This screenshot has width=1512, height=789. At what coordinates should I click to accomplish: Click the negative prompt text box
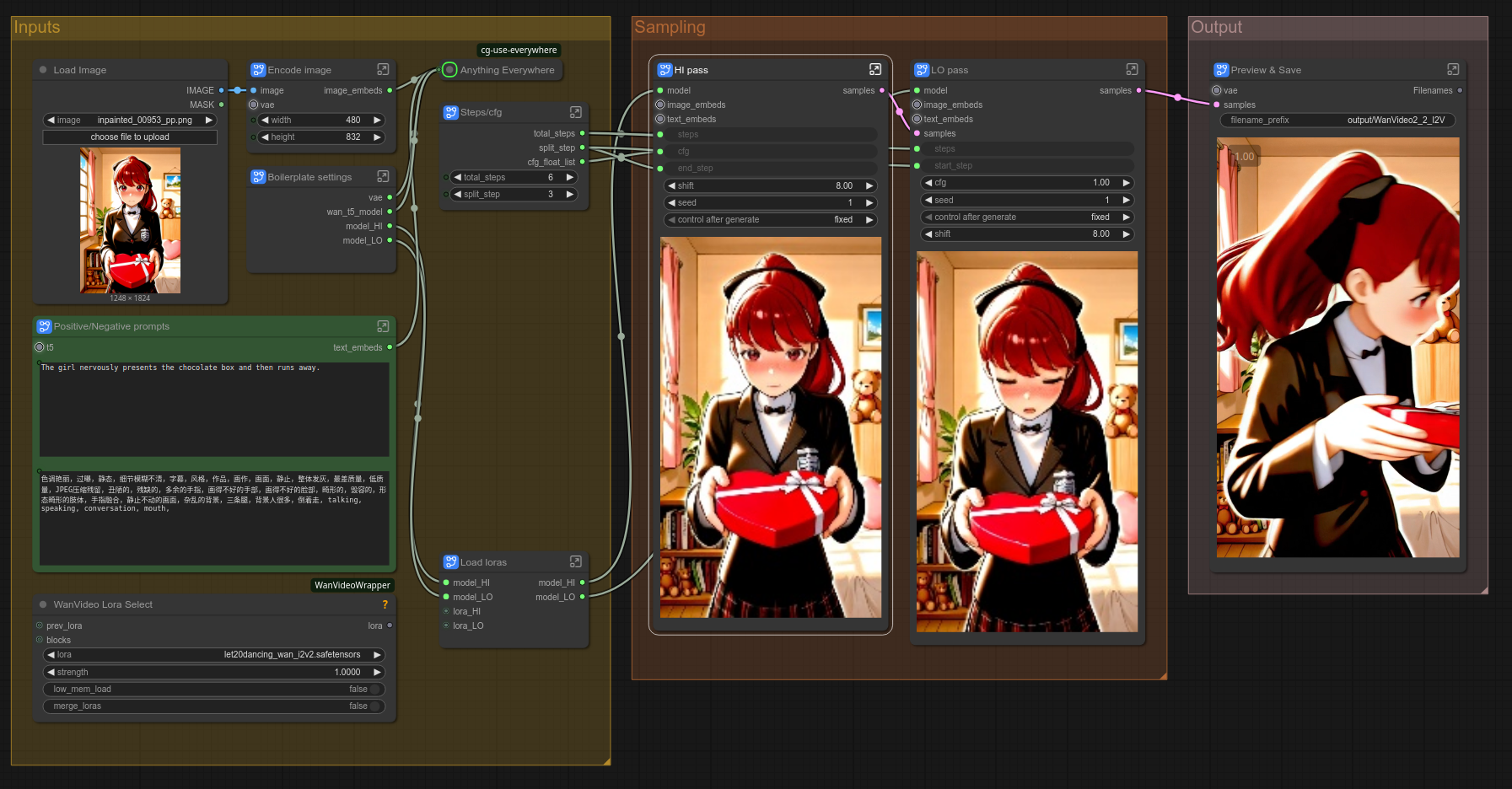coord(214,518)
